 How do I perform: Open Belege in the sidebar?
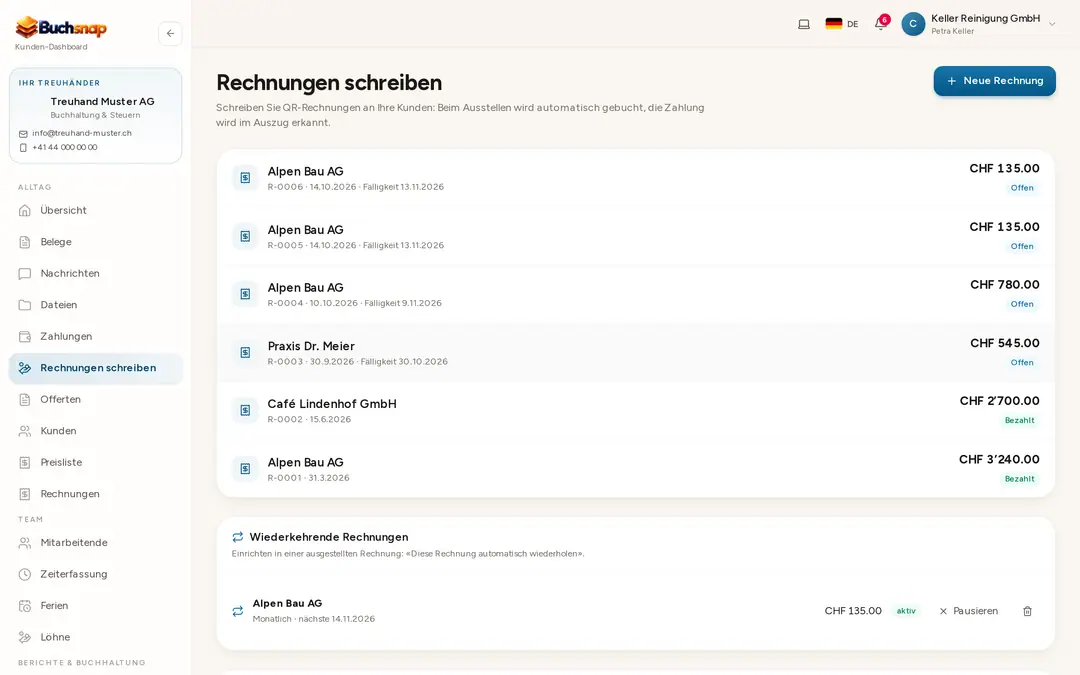[x=96, y=242]
